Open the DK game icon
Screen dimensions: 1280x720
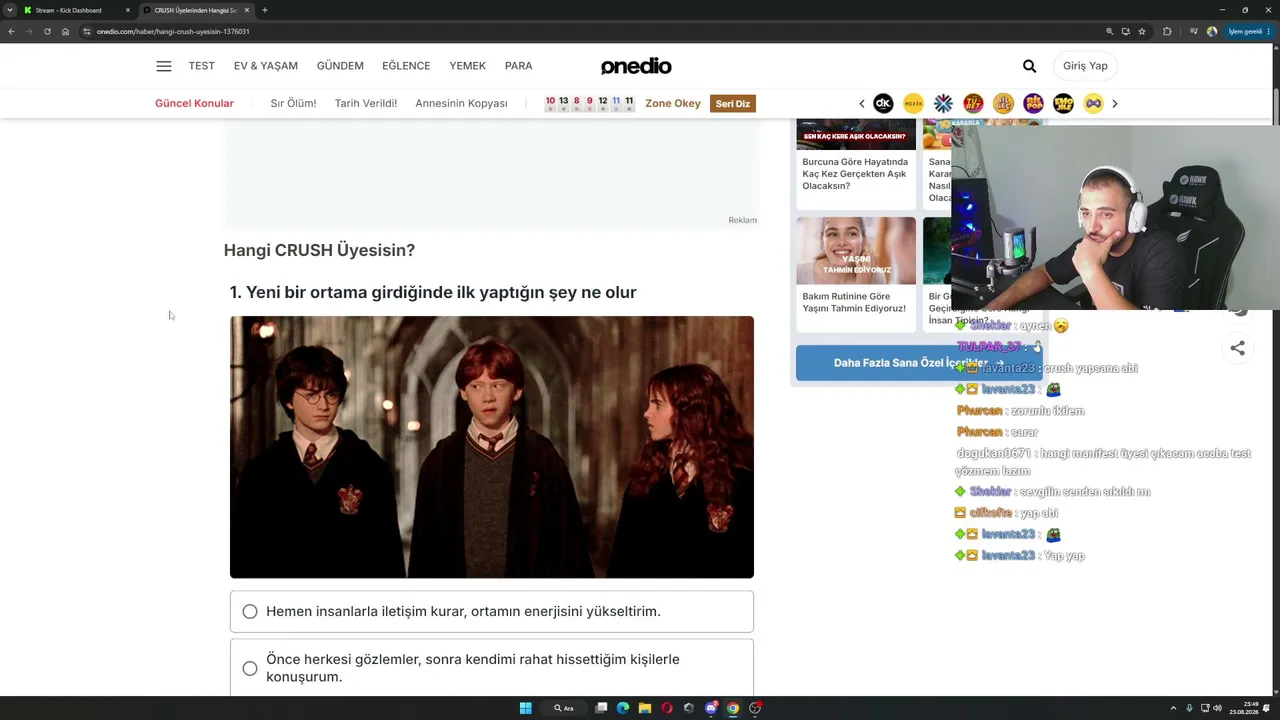pos(883,103)
